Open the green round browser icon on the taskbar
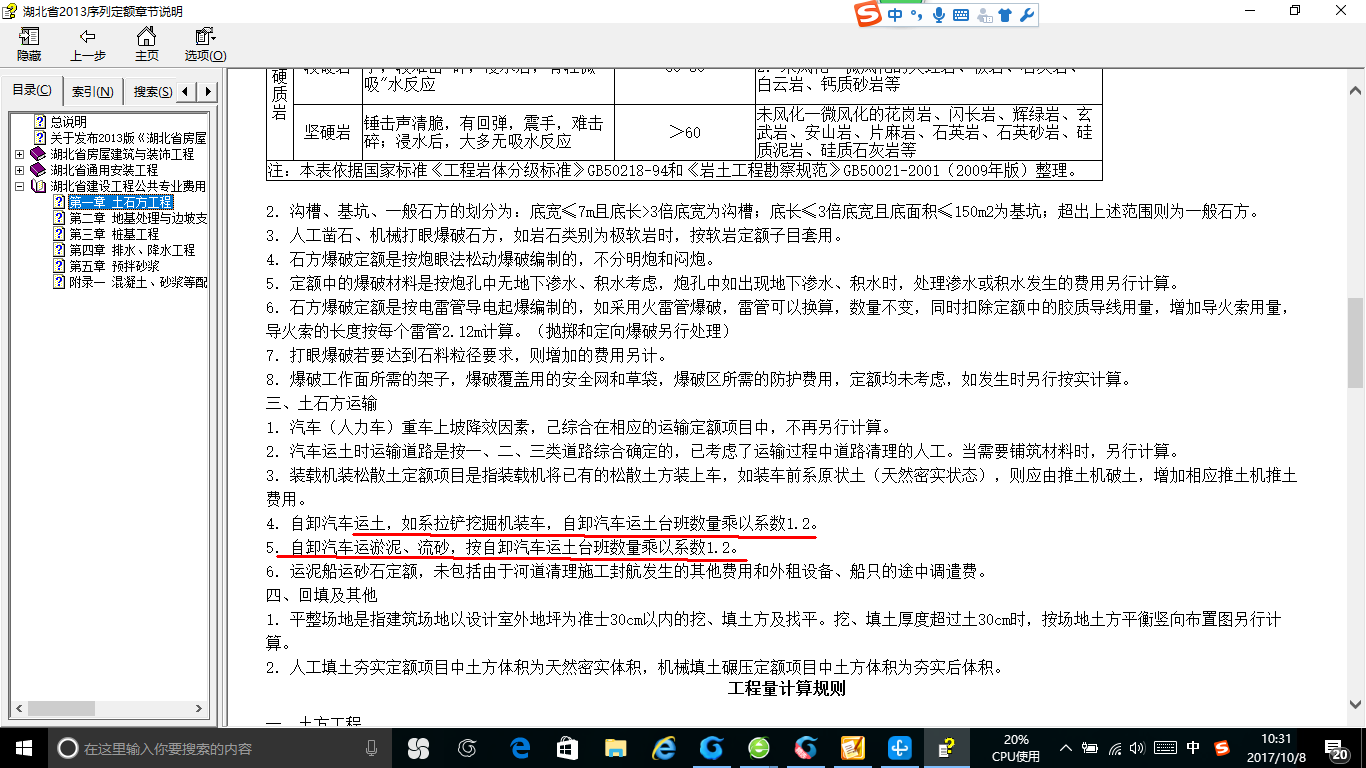The height and width of the screenshot is (768, 1366). coord(759,748)
